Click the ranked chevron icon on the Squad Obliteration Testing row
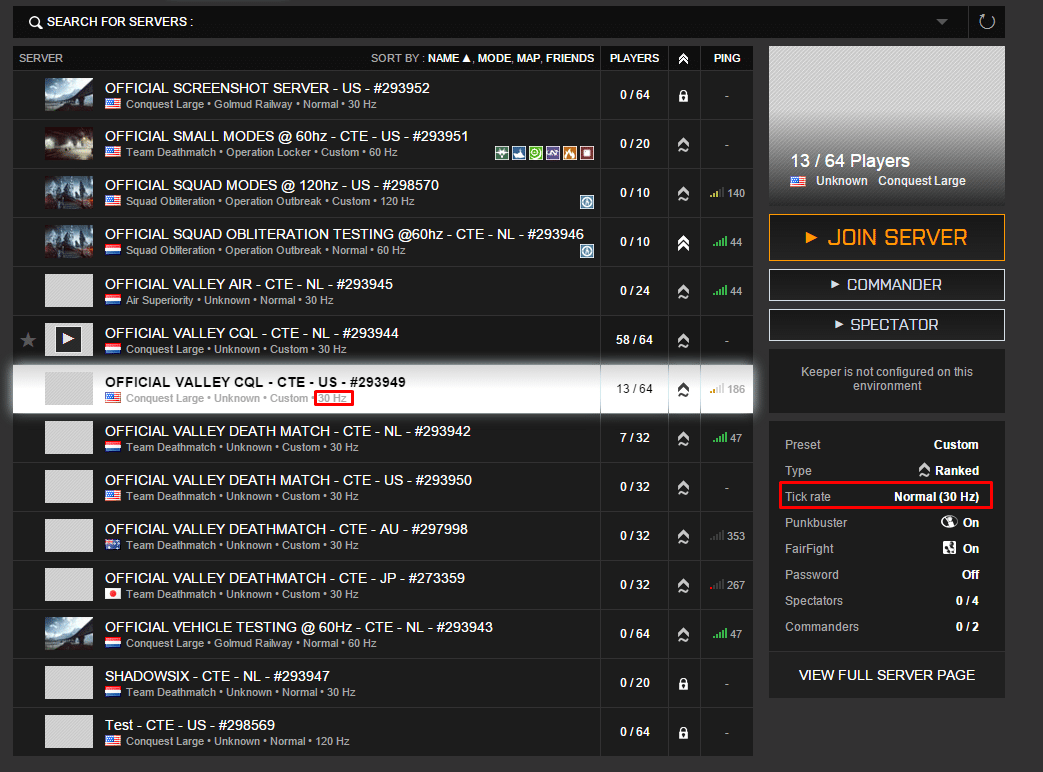This screenshot has width=1043, height=772. (683, 243)
